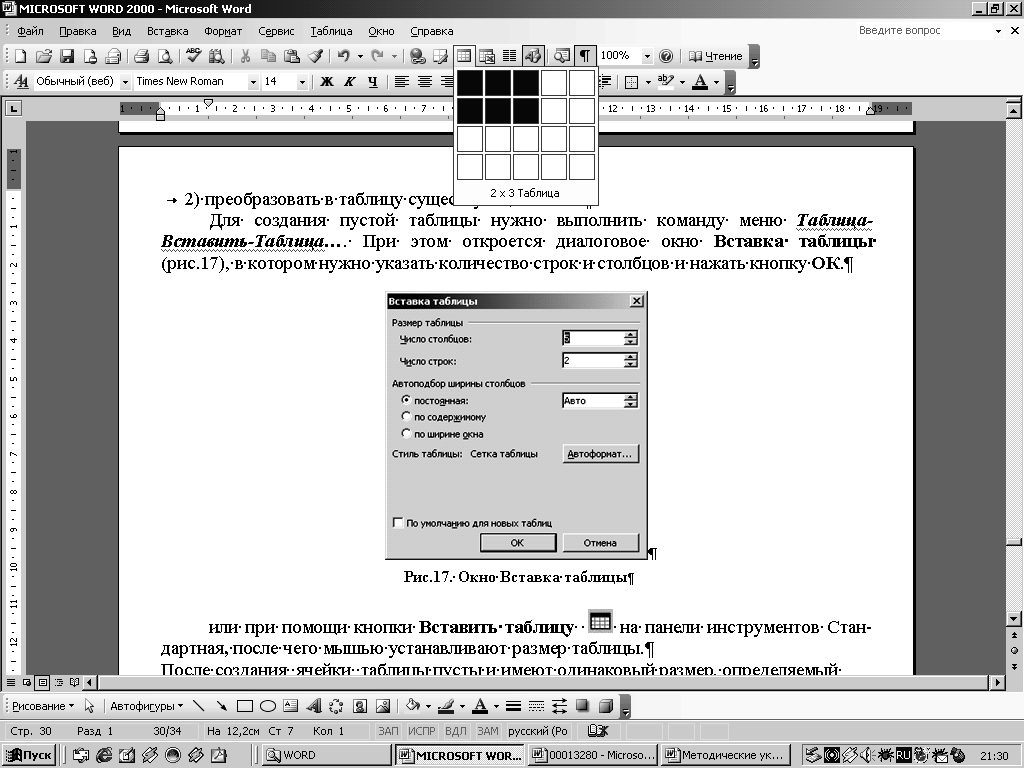Open Shadow style options
1024x768 pixels.
coord(582,706)
